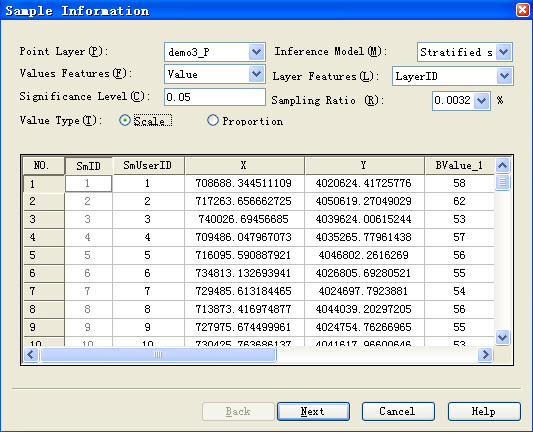Click the X column header
533x435 pixels.
(244, 166)
